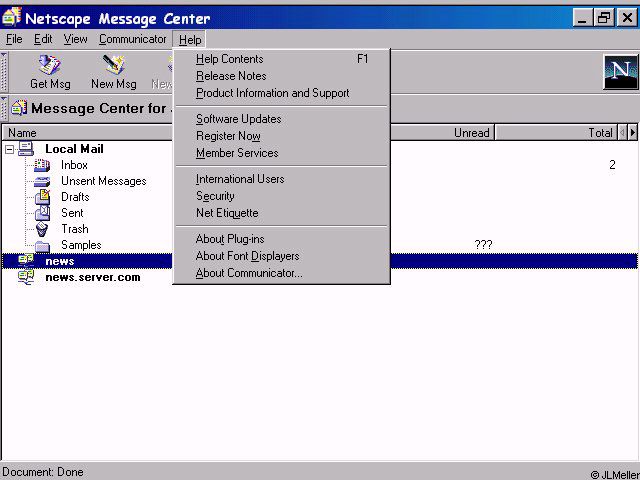Open Product Information and Support
The height and width of the screenshot is (480, 640).
pos(282,93)
